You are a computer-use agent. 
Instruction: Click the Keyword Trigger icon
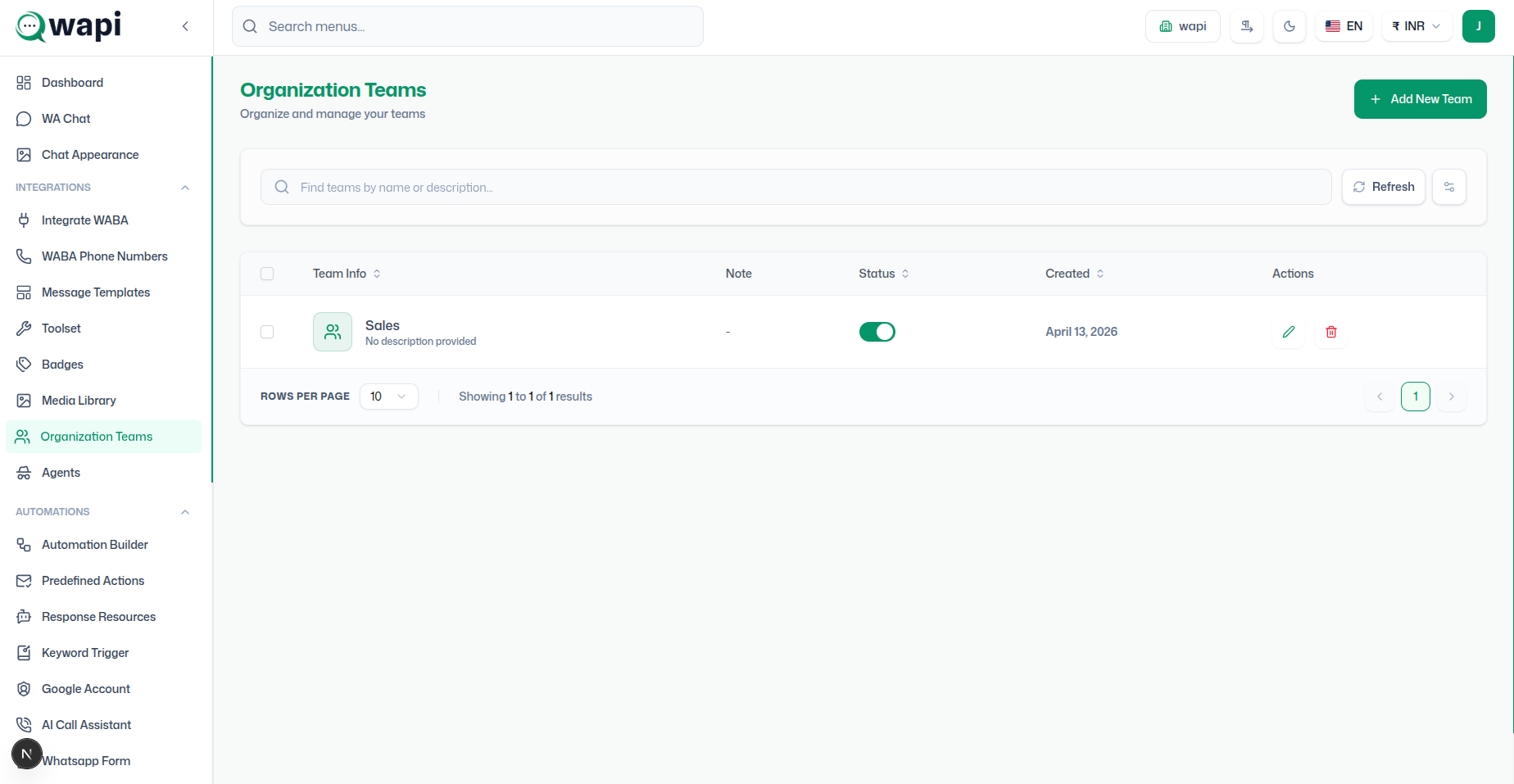(x=24, y=653)
